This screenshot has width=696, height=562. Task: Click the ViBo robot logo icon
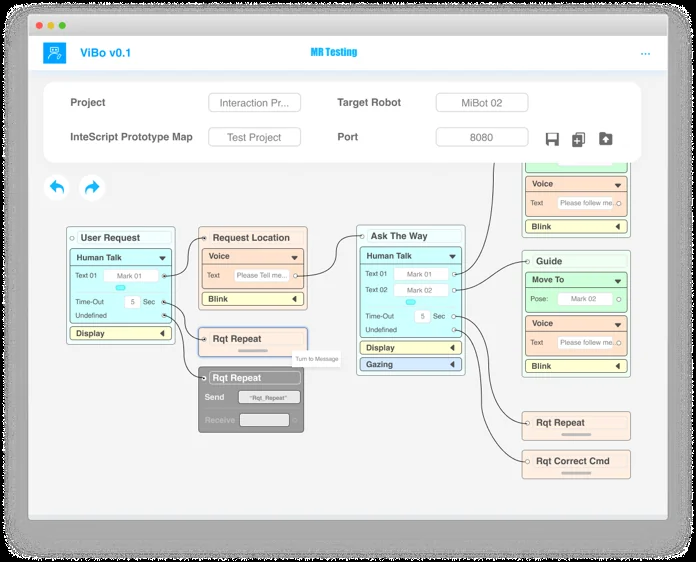coord(54,53)
